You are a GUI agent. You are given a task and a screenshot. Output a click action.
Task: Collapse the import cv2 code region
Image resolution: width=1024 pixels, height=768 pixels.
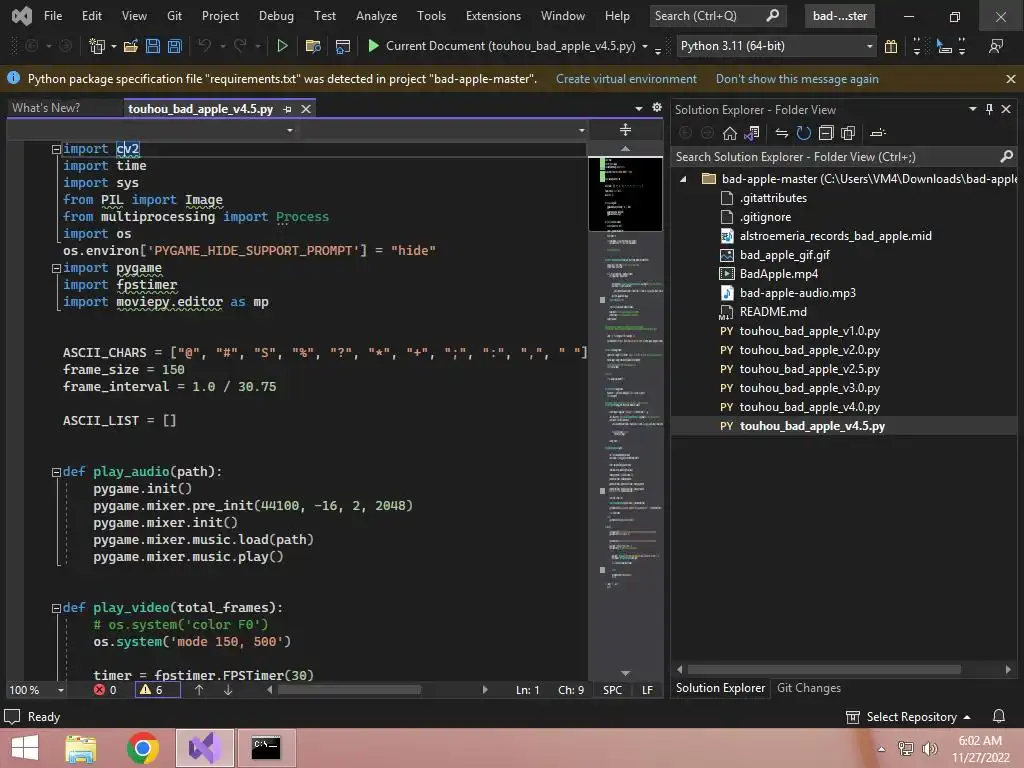[56, 149]
